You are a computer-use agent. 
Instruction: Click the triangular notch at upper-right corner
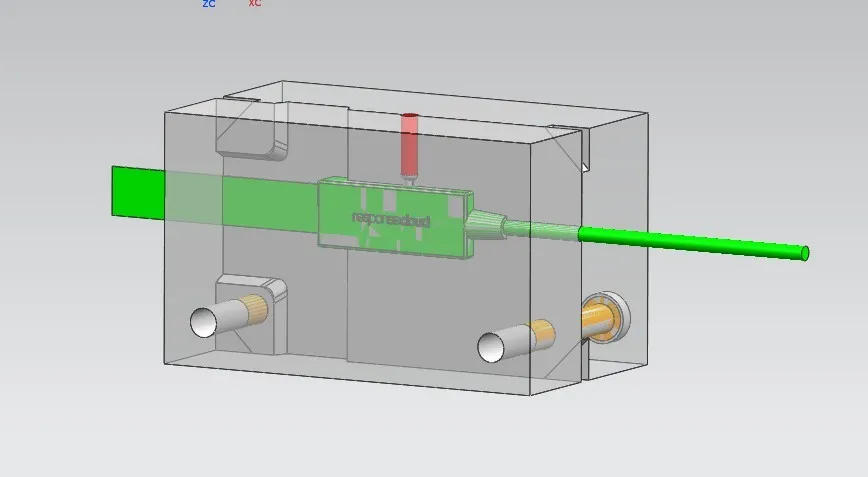coord(571,150)
